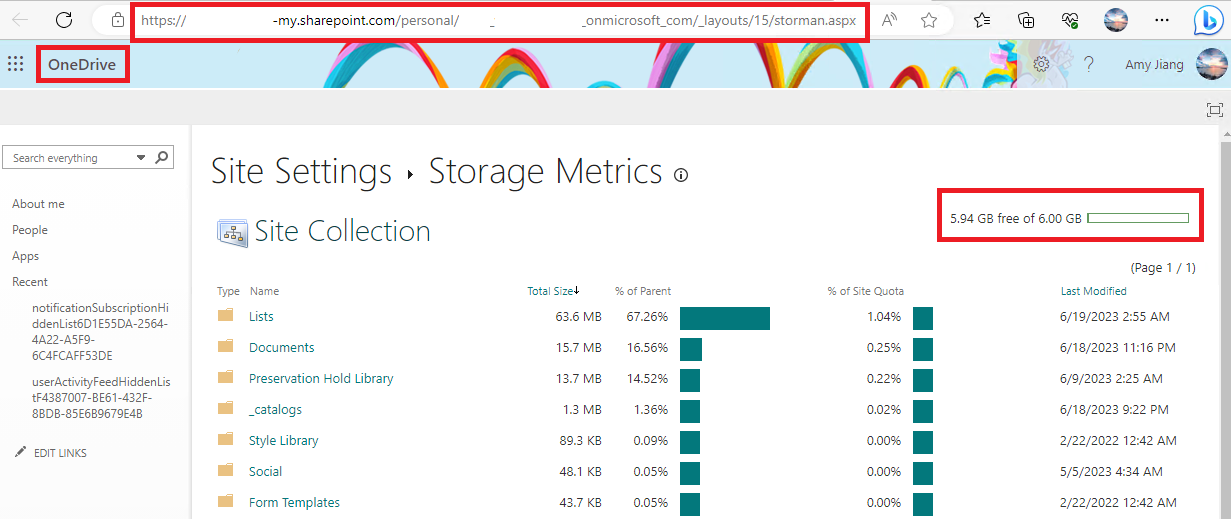The width and height of the screenshot is (1231, 519).
Task: Click About me in the left navigation
Action: click(x=38, y=204)
